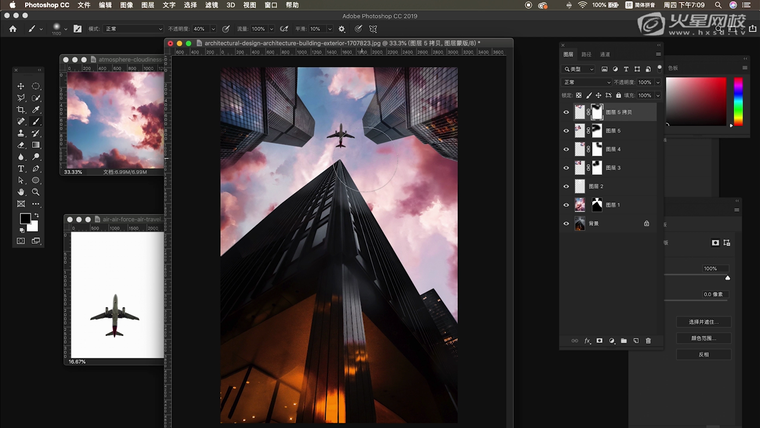This screenshot has width=760, height=428.
Task: Open the 滤镜 menu
Action: click(x=213, y=5)
